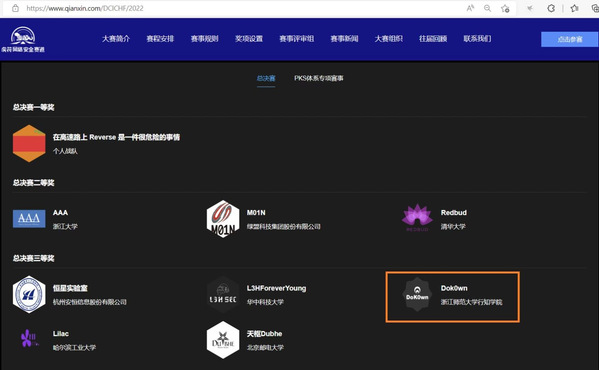Screen dimensions: 599x370
Task: Add page to favorites star icon
Action: [505, 8]
